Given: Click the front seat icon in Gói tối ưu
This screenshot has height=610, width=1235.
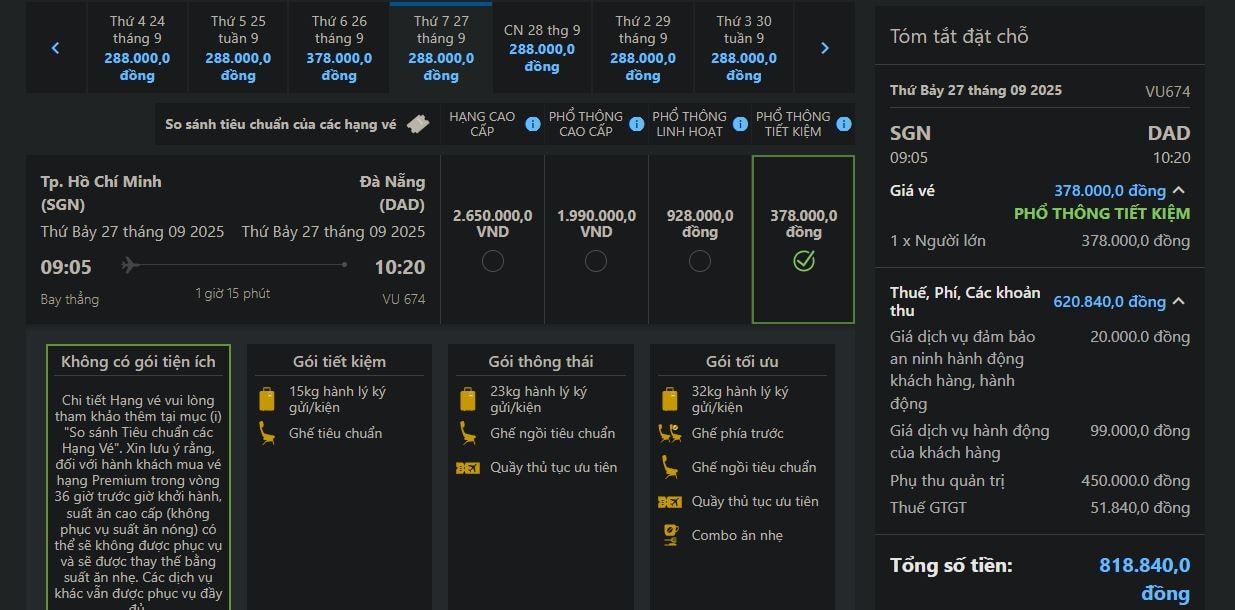Looking at the screenshot, I should (x=669, y=433).
